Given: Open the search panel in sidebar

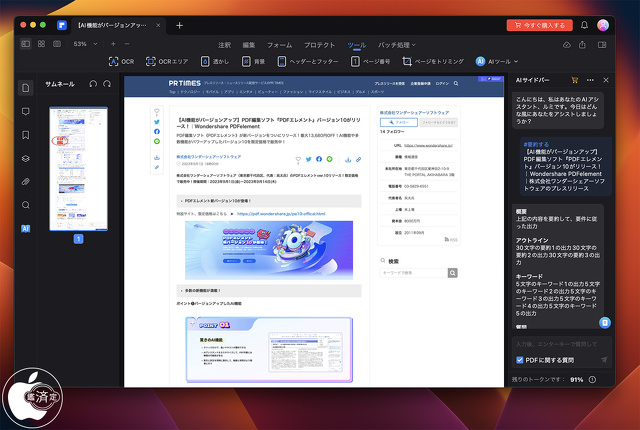Looking at the screenshot, I should (26, 205).
